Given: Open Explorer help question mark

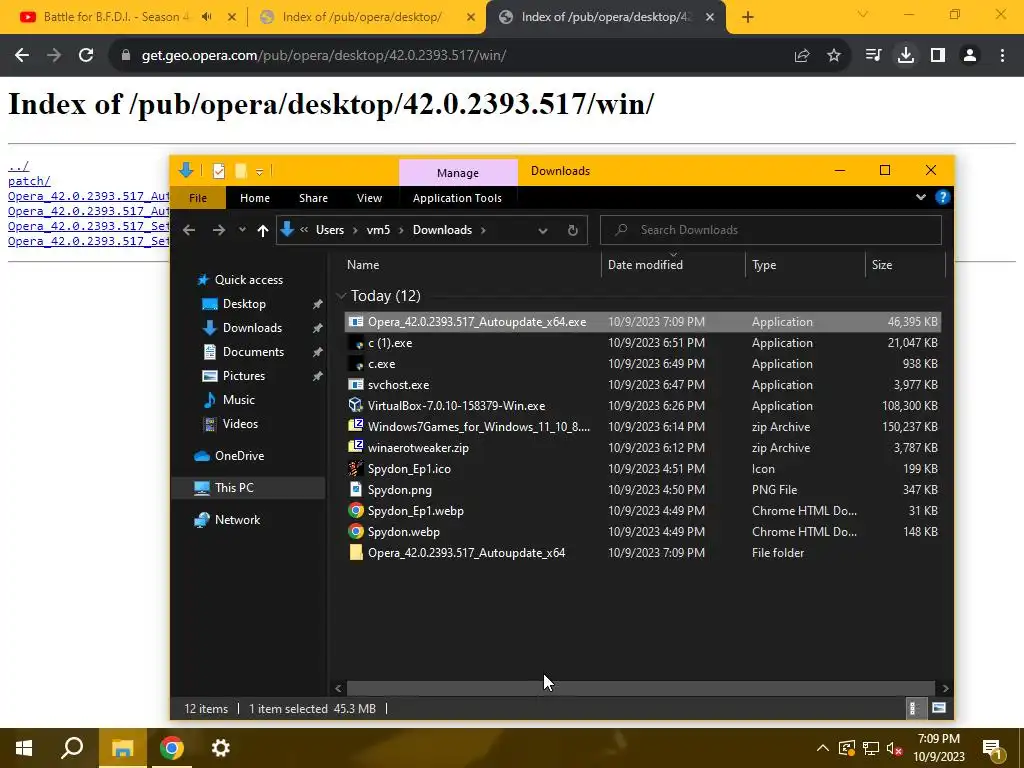Looking at the screenshot, I should pyautogui.click(x=942, y=197).
